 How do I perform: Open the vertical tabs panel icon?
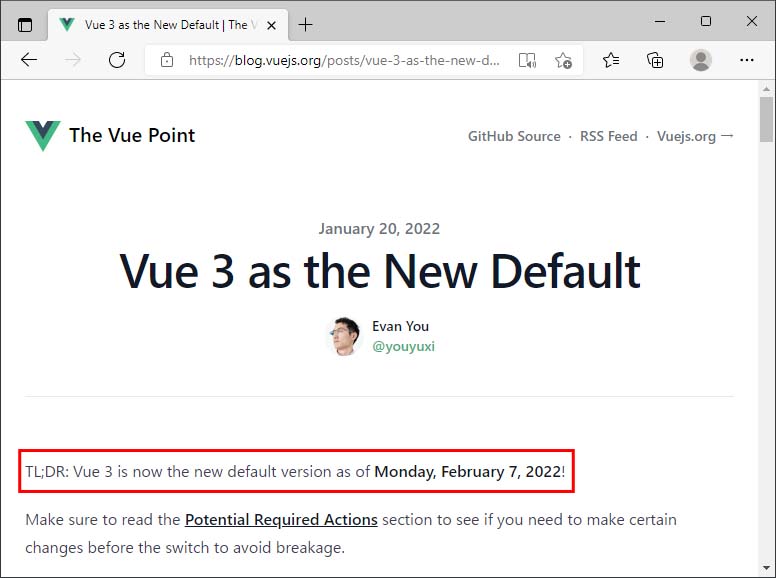[x=25, y=24]
